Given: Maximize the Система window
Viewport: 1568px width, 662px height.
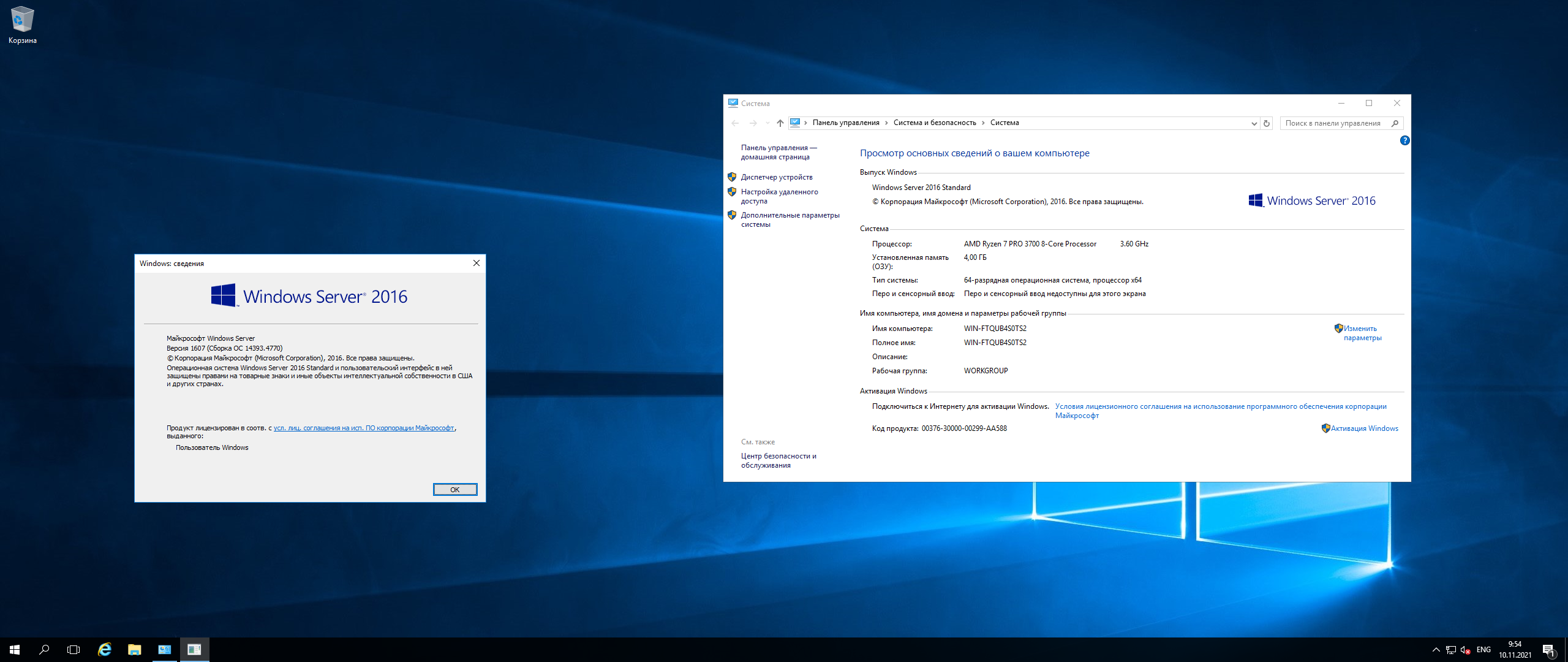Looking at the screenshot, I should click(x=1369, y=103).
